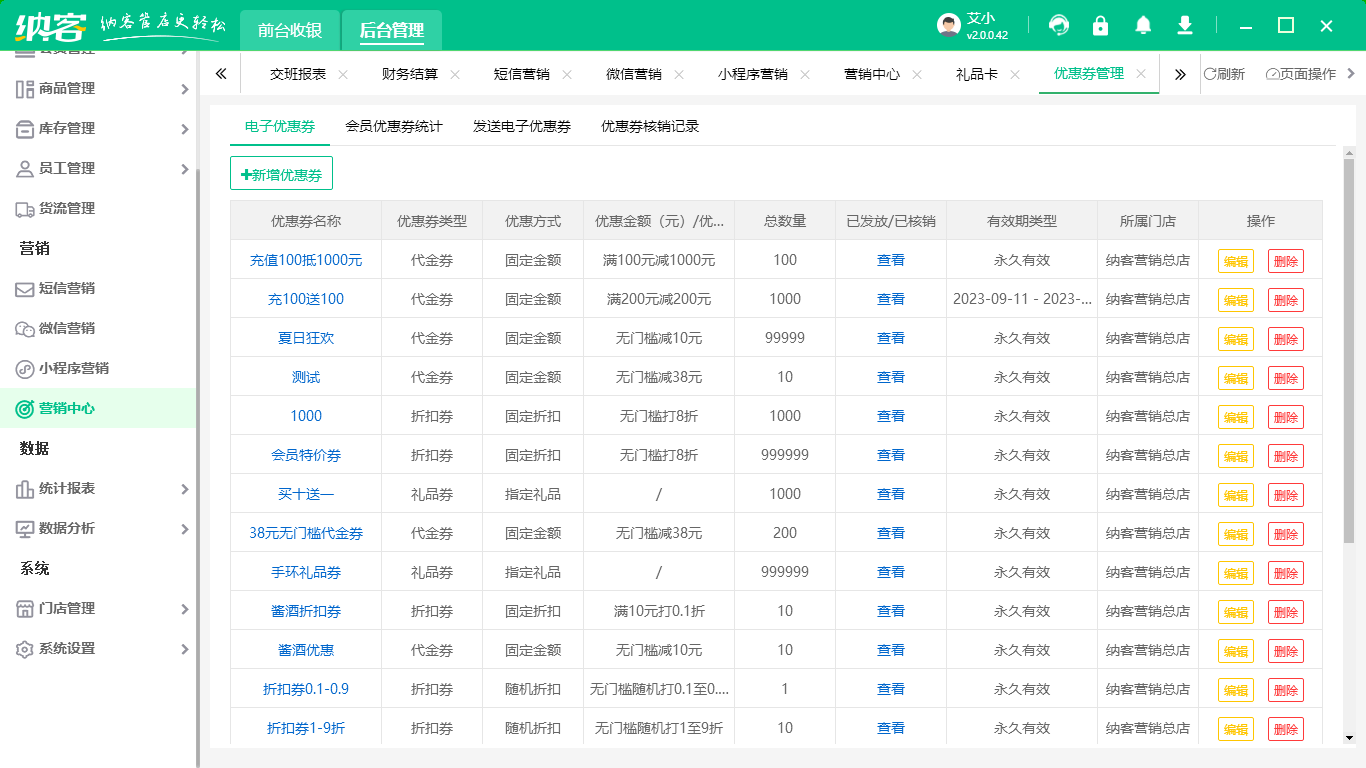Viewport: 1366px width, 768px height.
Task: Click the 数据分析 monitor icon
Action: (25, 529)
